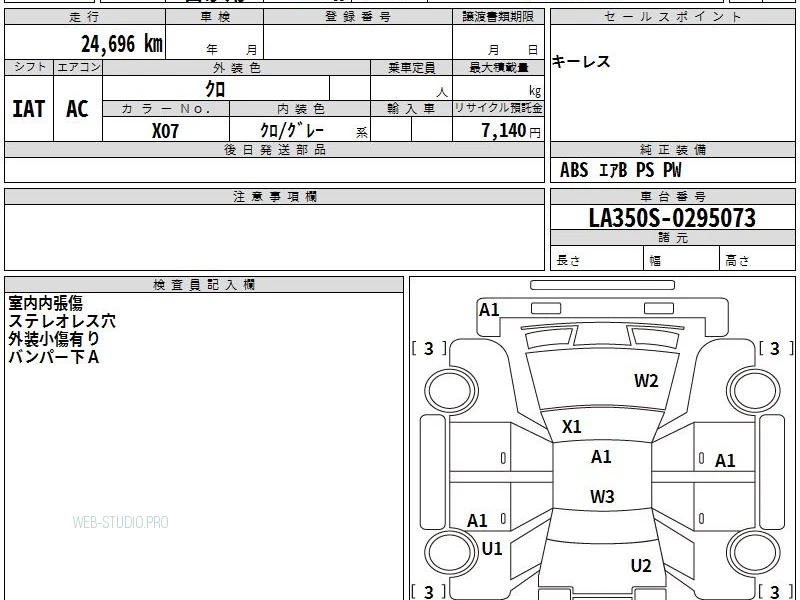Select the A1 mark directly above U1

click(478, 521)
